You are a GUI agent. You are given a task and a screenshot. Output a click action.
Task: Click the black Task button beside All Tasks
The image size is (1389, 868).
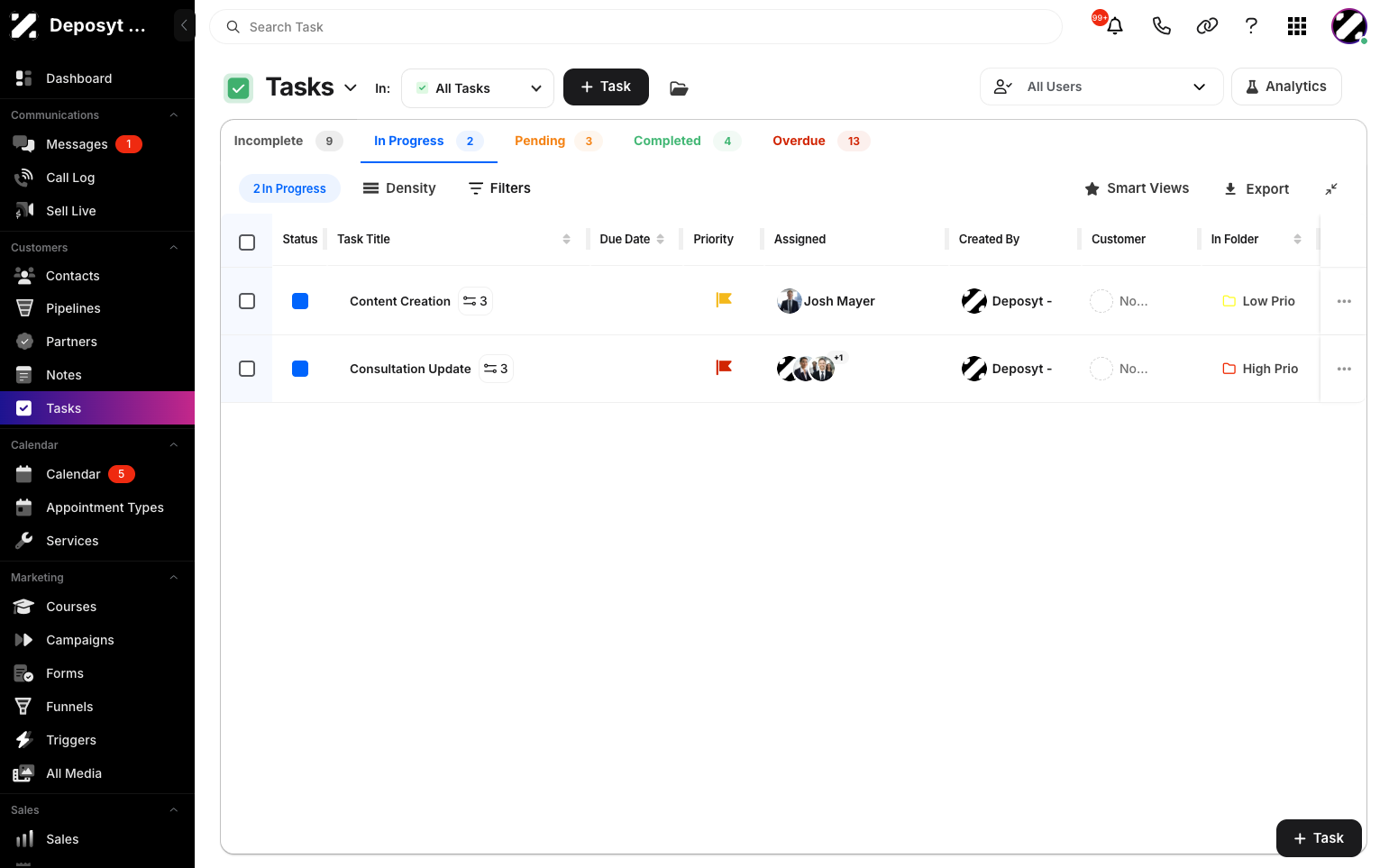pos(606,87)
